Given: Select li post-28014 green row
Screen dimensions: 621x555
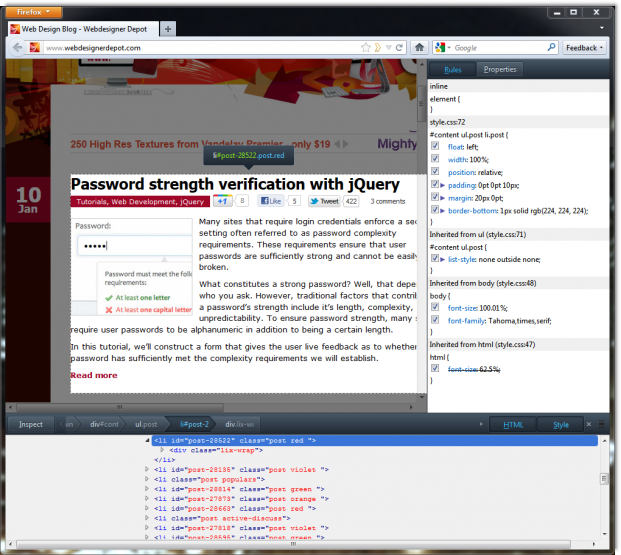Looking at the screenshot, I should pyautogui.click(x=239, y=489).
